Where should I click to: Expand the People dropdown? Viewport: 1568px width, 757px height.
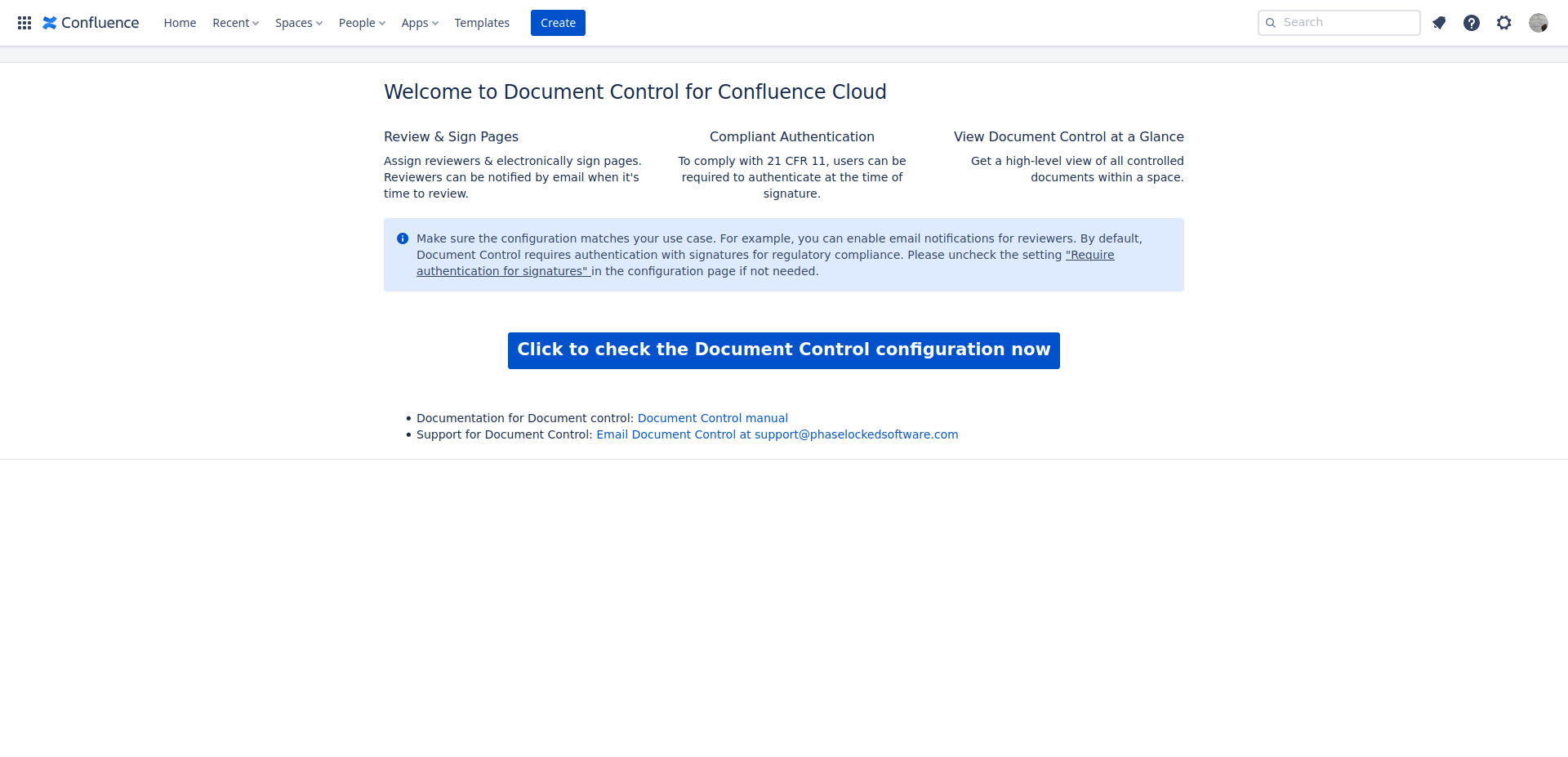point(362,23)
